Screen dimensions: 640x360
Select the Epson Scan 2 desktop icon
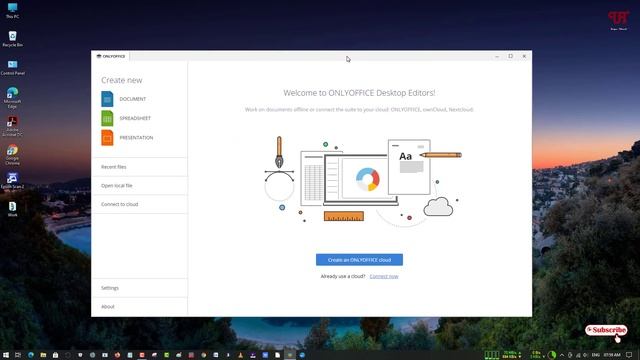[x=13, y=181]
